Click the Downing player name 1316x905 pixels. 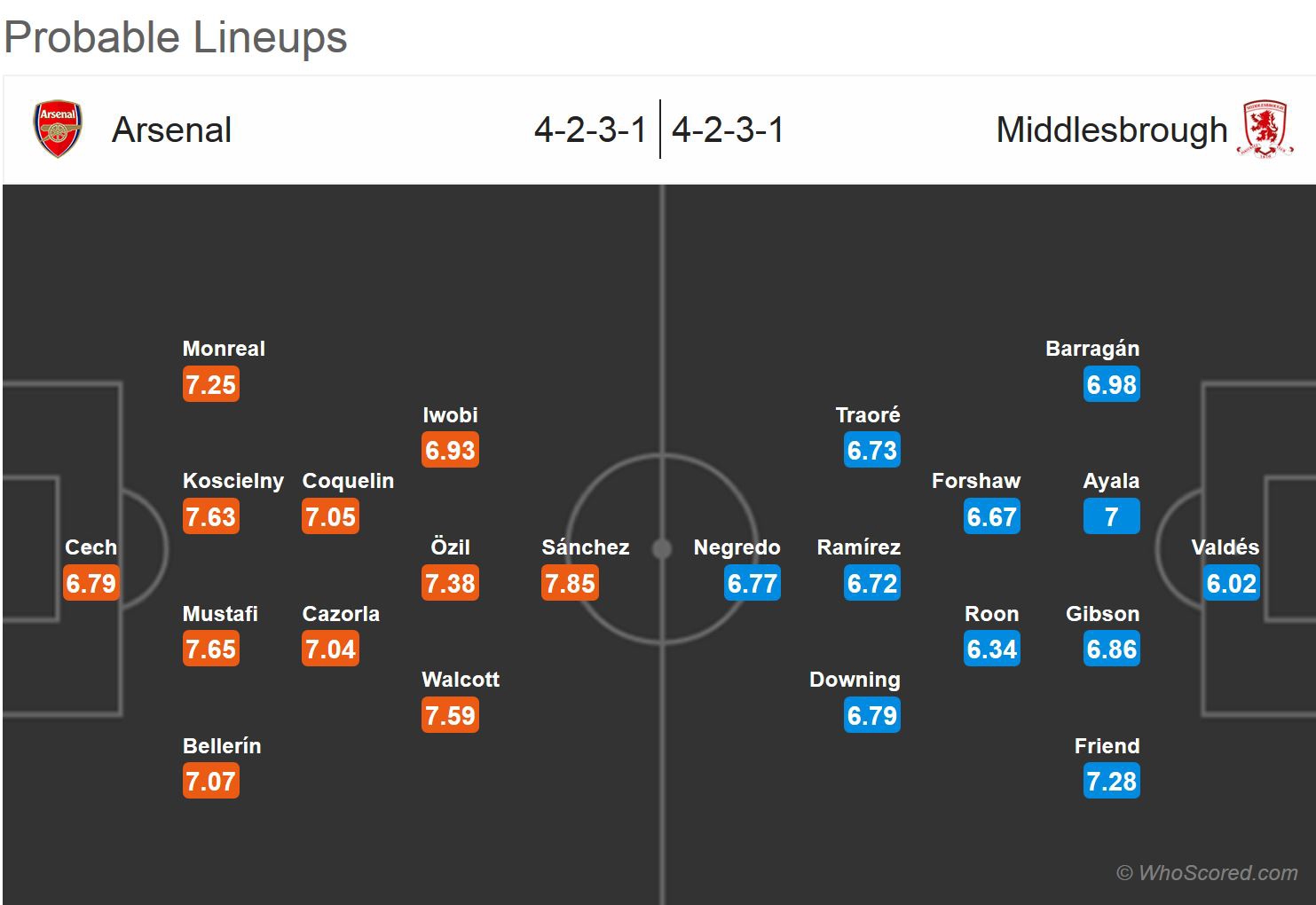point(855,680)
